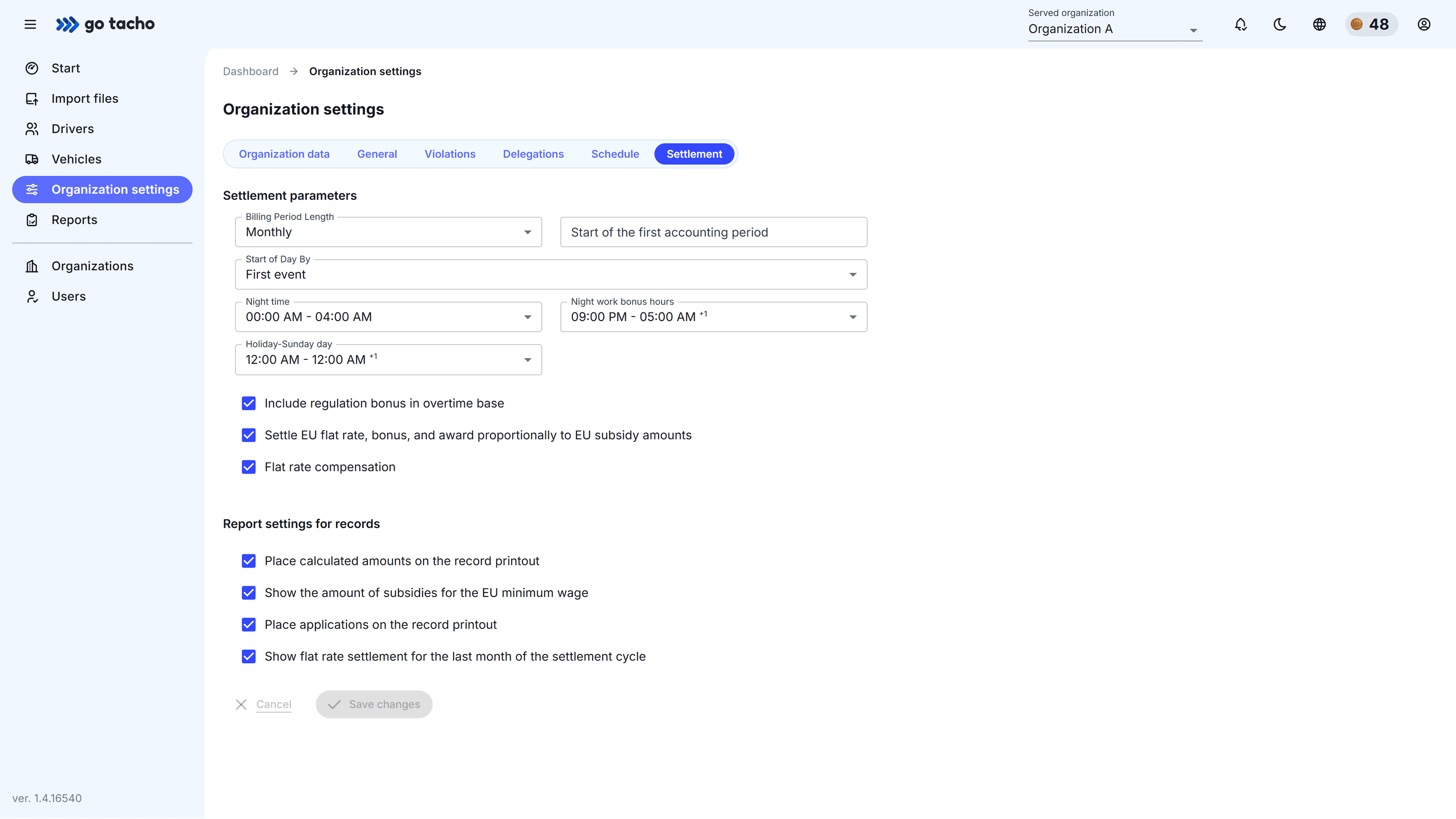
Task: Open the Reports section
Action: 75,220
